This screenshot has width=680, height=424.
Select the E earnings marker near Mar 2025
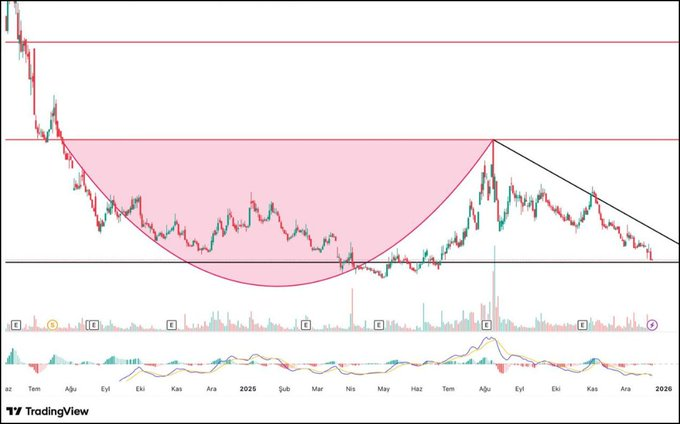pyautogui.click(x=306, y=324)
